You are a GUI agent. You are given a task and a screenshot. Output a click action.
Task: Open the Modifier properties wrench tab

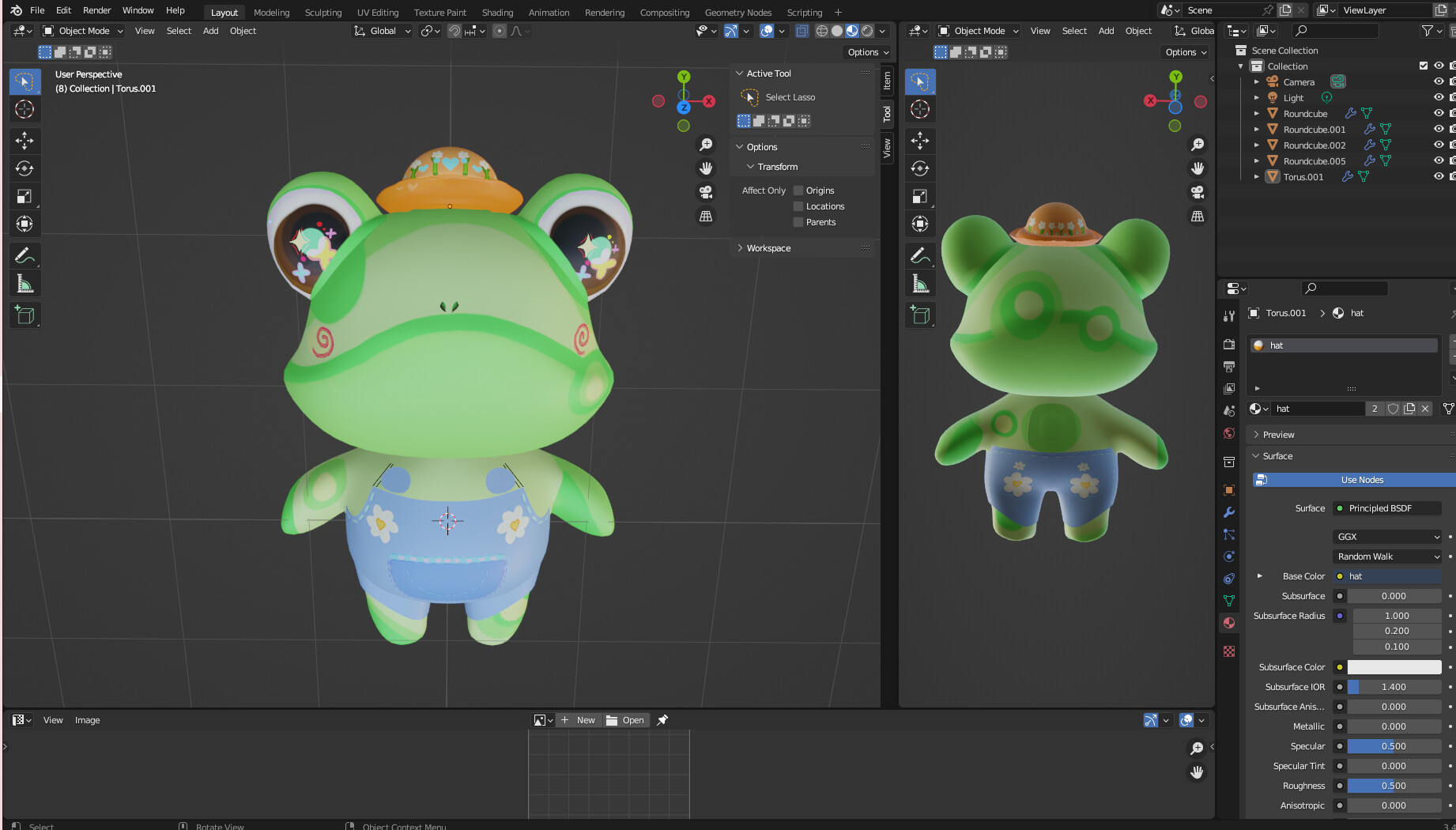[x=1229, y=512]
